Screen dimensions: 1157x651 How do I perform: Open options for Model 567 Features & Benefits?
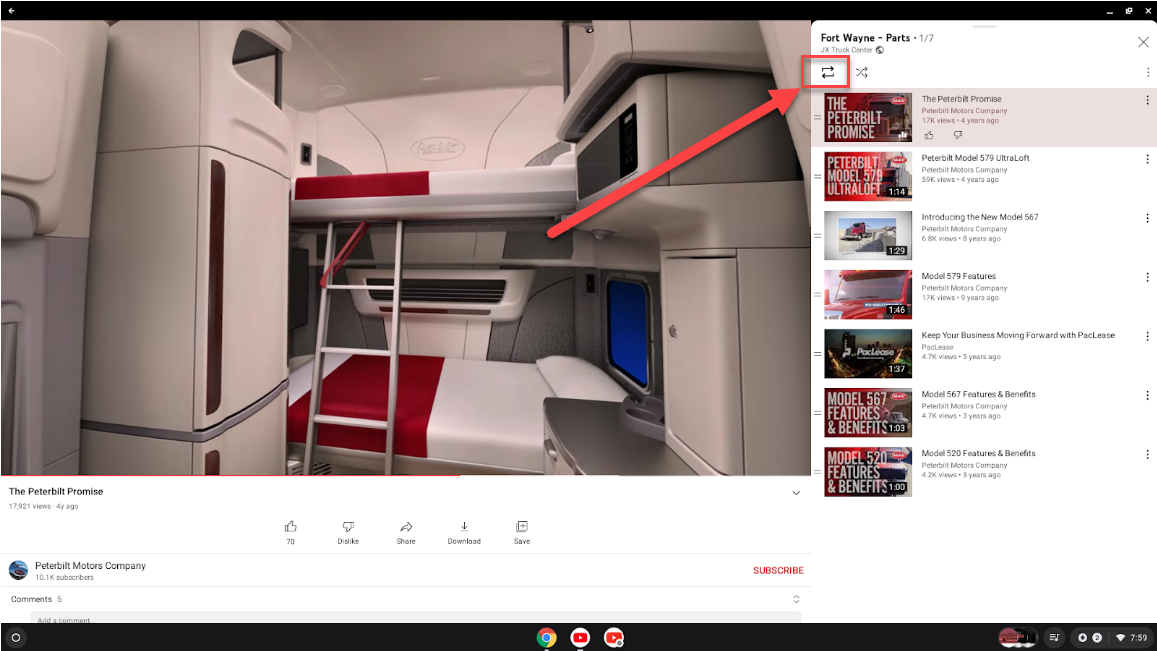tap(1147, 395)
